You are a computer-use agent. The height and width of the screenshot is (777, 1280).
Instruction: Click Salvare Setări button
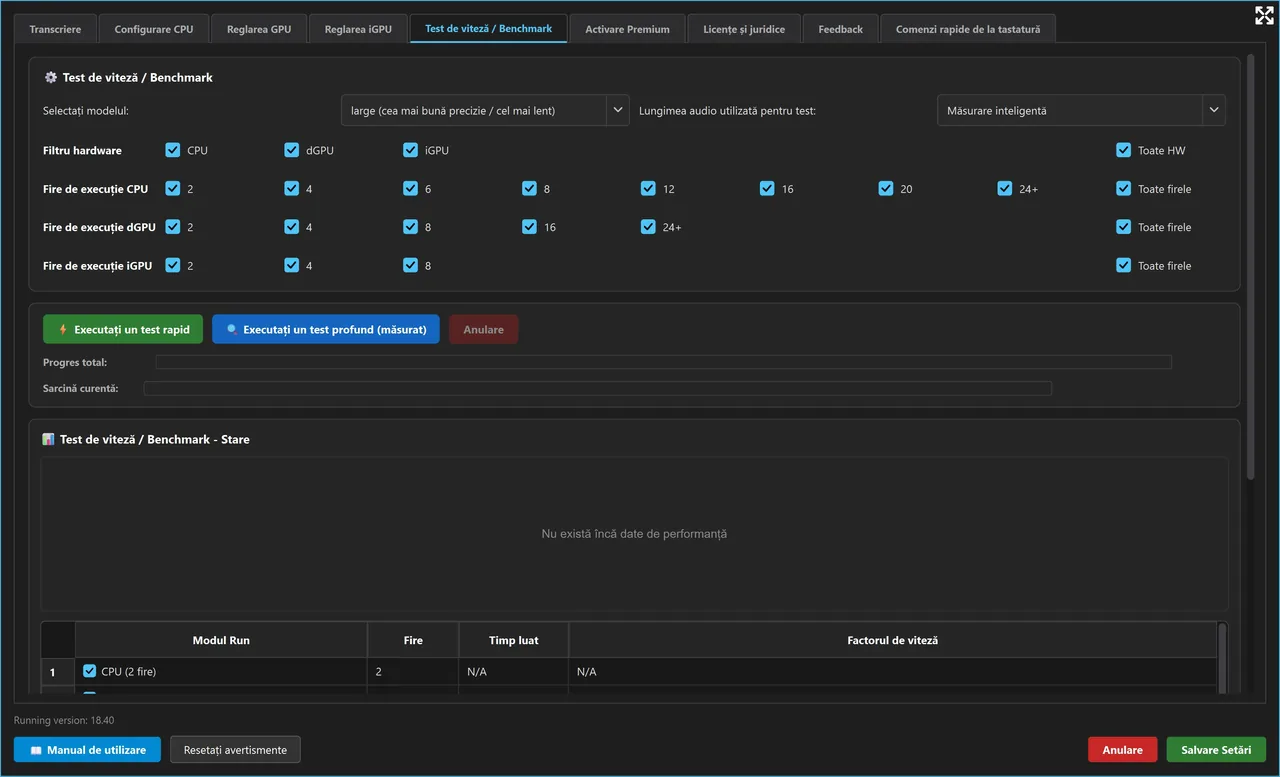1216,750
